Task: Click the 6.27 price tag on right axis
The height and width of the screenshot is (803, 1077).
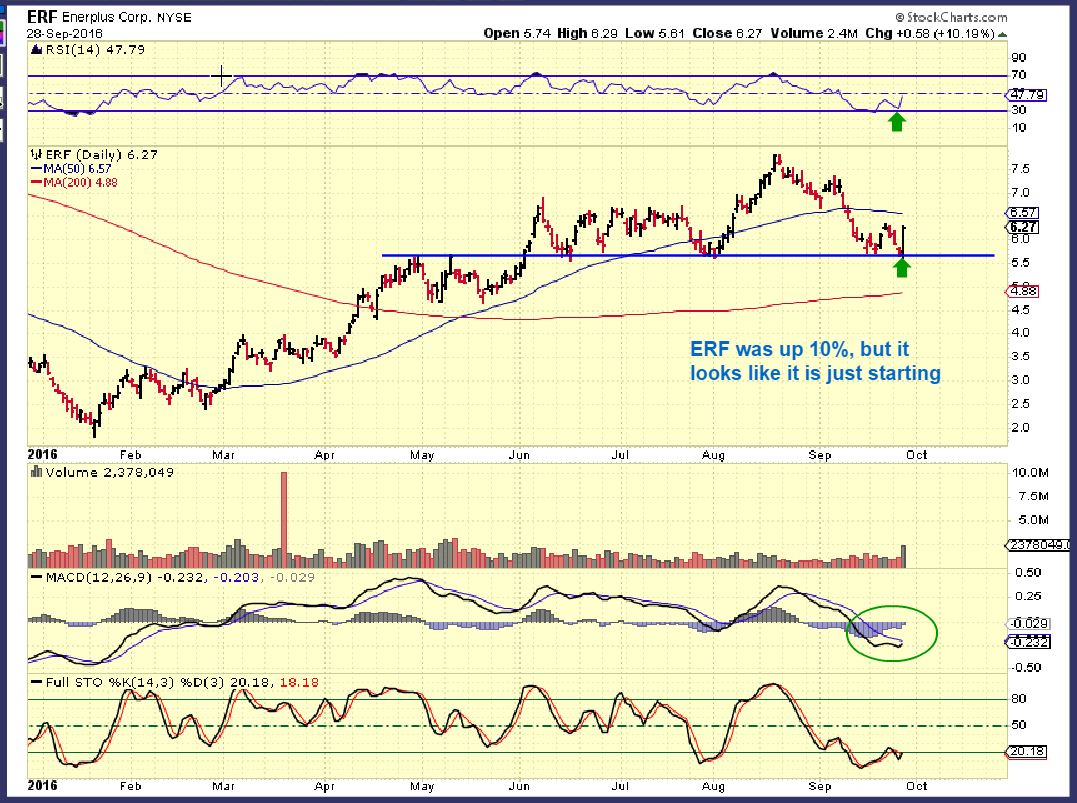Action: click(1023, 227)
